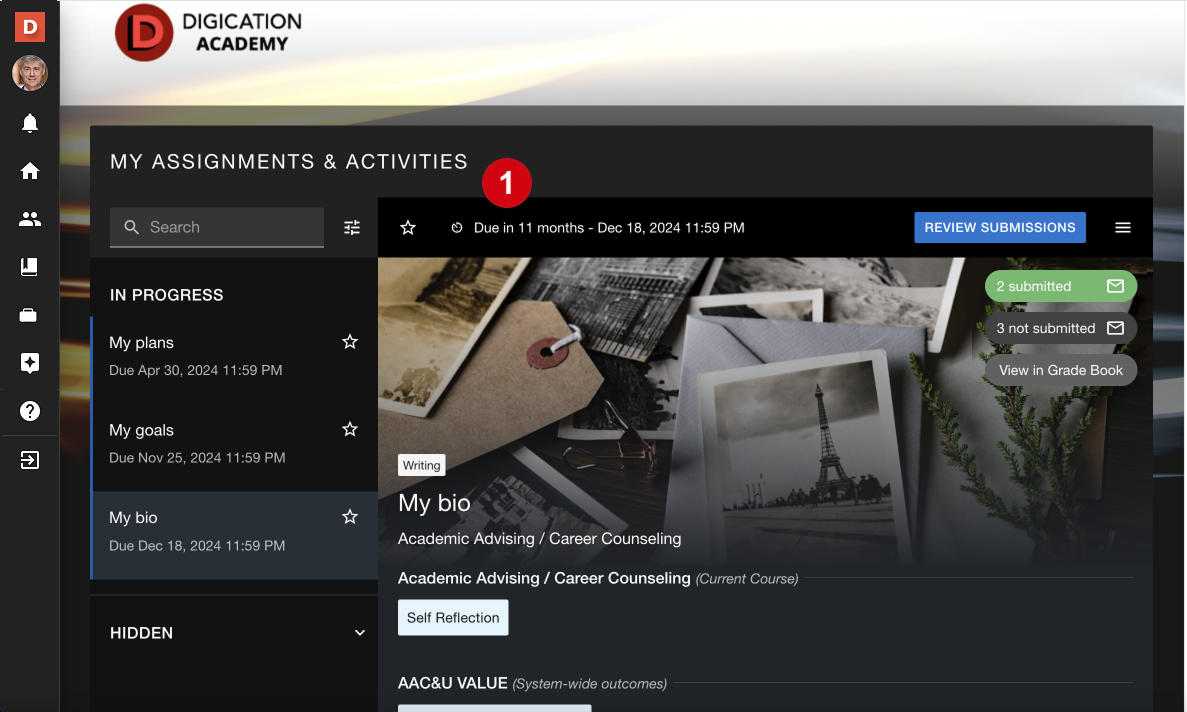Toggle the star in the assignment detail header
The height and width of the screenshot is (712, 1187).
point(408,228)
